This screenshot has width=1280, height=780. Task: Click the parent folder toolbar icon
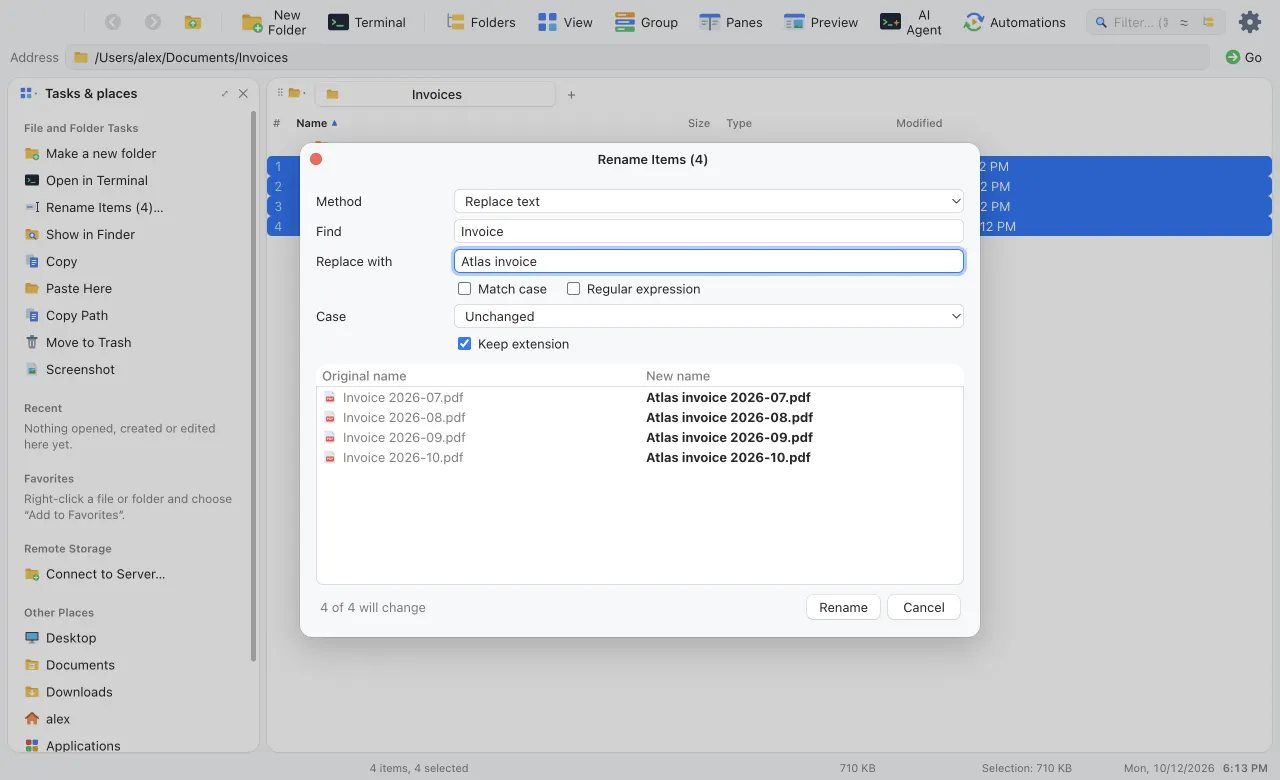193,22
